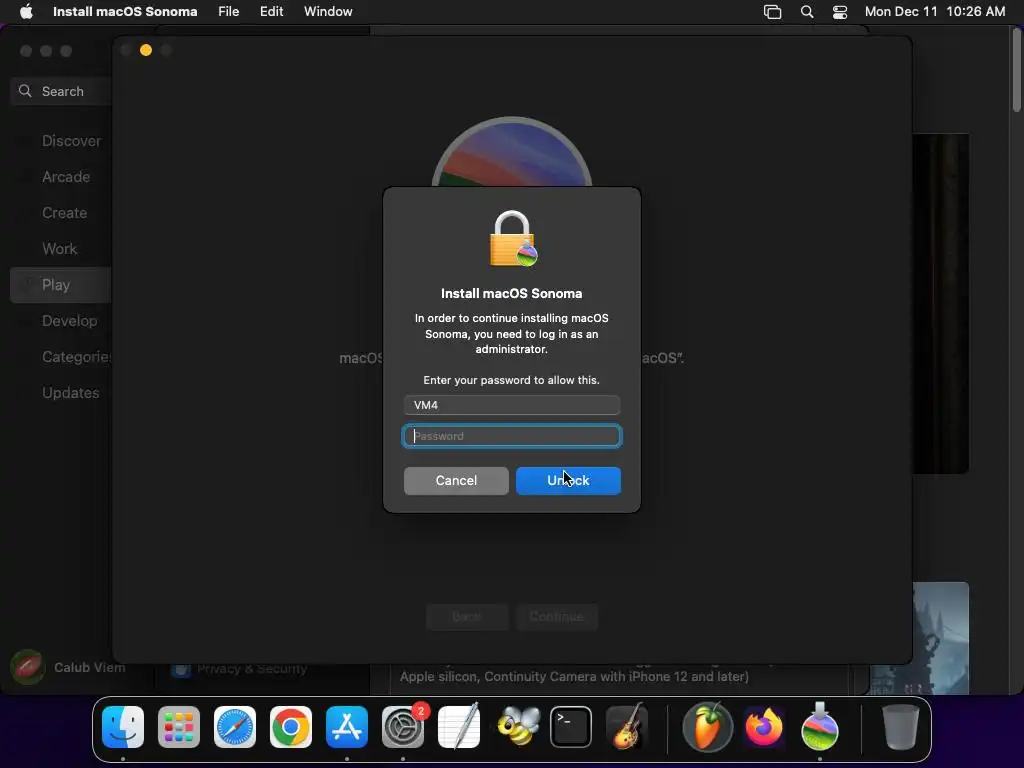This screenshot has width=1024, height=768.
Task: Open Finder from the Dock
Action: [x=123, y=727]
